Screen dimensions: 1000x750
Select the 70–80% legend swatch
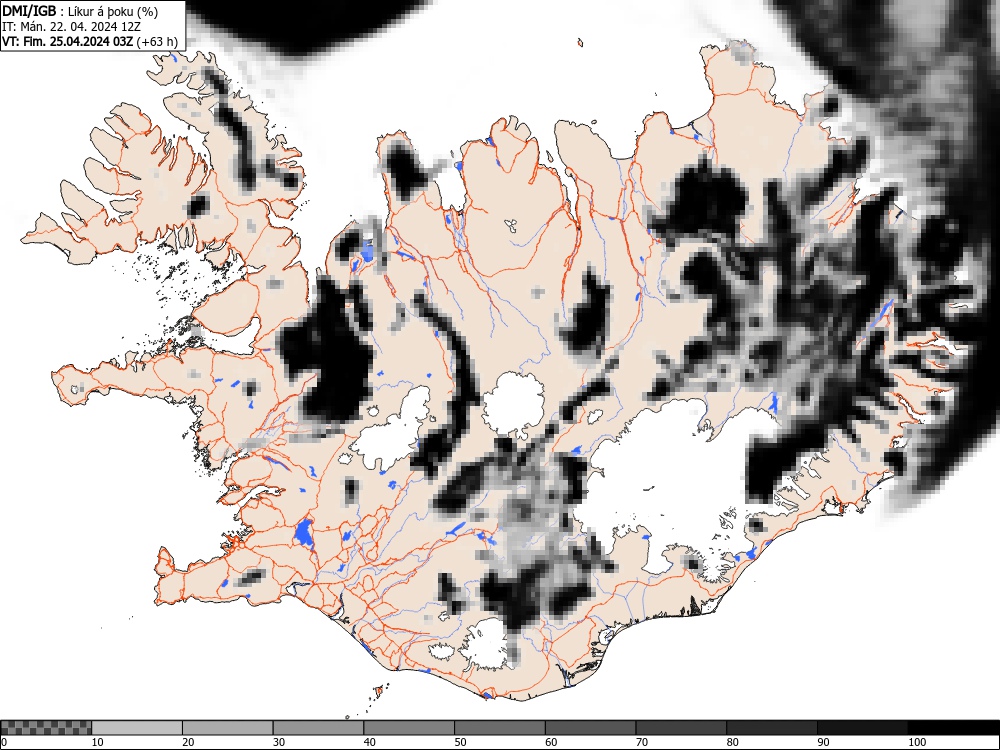(681, 728)
